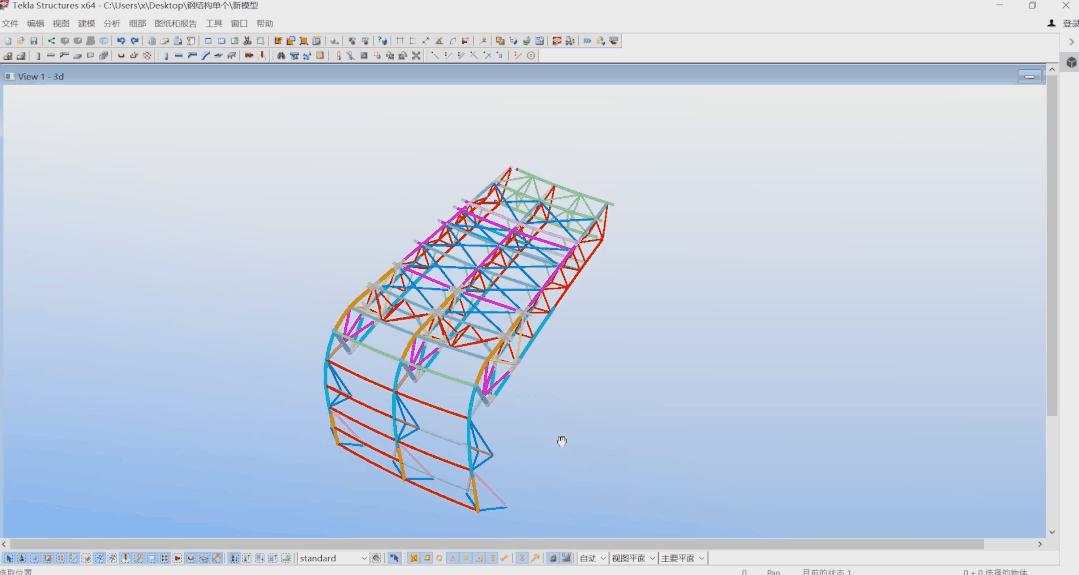Toggle the orange circle snap switch
This screenshot has height=575, width=1079.
click(439, 558)
